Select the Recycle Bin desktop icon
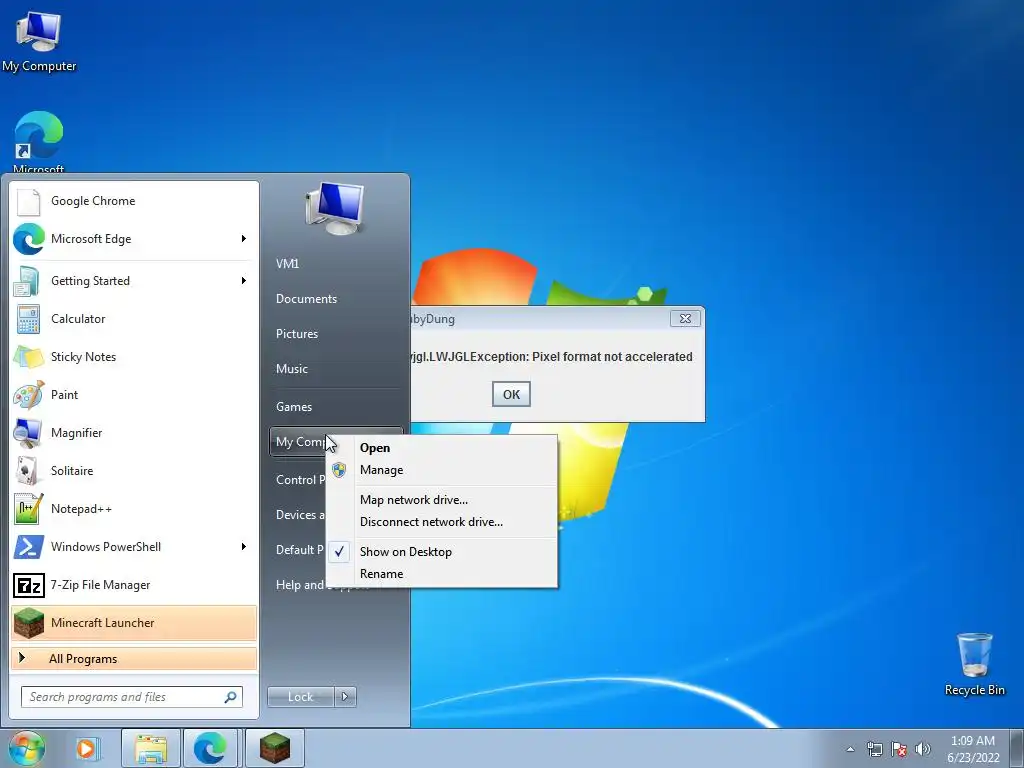This screenshot has width=1024, height=768. pyautogui.click(x=974, y=664)
